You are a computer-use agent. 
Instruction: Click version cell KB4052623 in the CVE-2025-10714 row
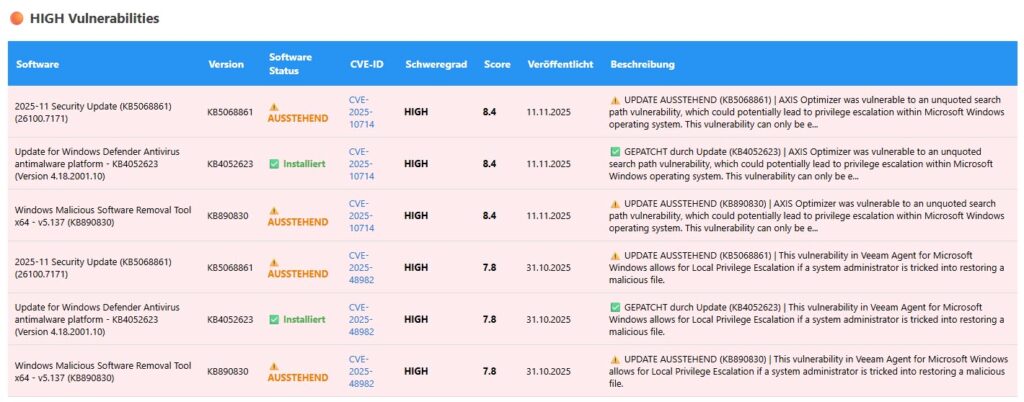tap(230, 164)
